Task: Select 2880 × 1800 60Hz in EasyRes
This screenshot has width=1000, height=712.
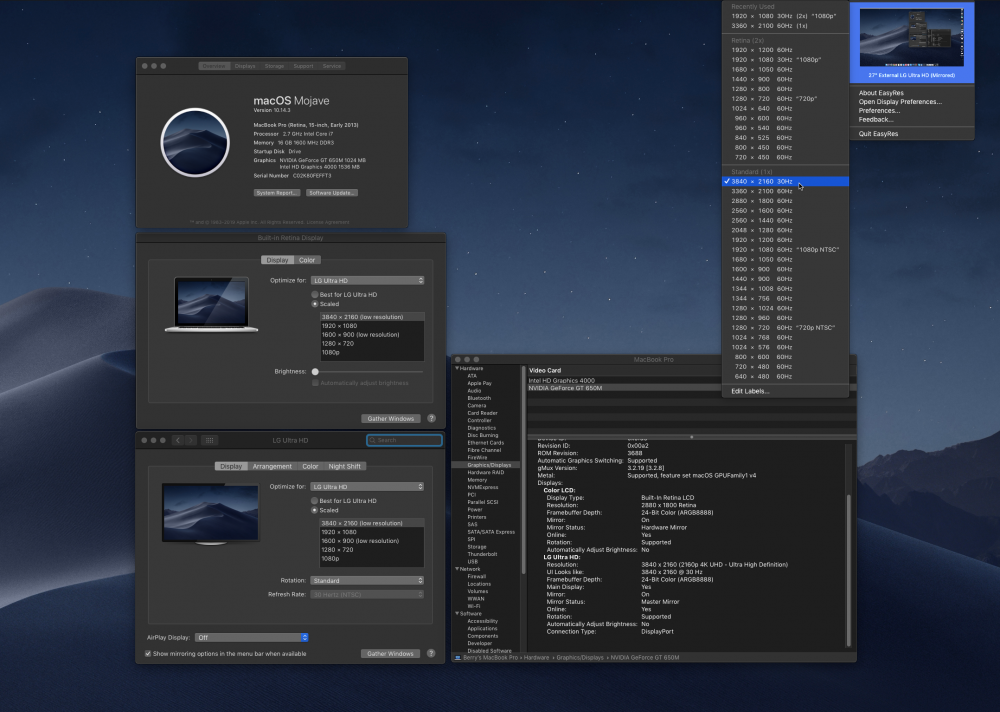Action: (x=785, y=201)
